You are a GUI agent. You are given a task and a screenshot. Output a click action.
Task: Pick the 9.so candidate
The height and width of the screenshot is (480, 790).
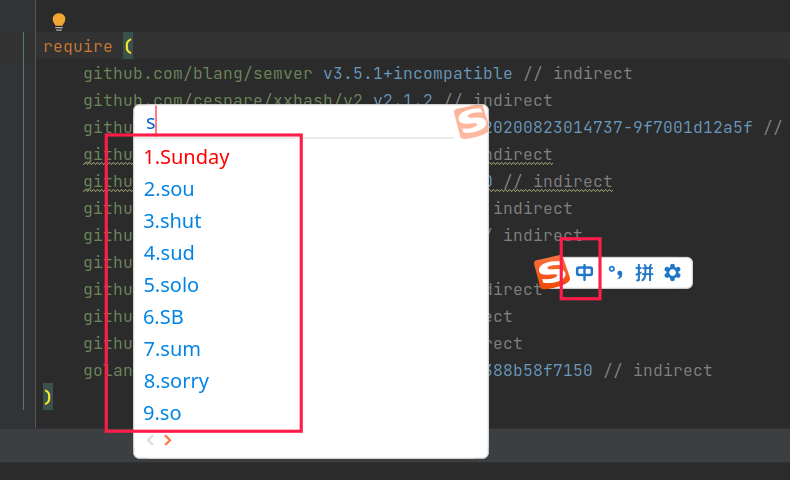point(162,413)
